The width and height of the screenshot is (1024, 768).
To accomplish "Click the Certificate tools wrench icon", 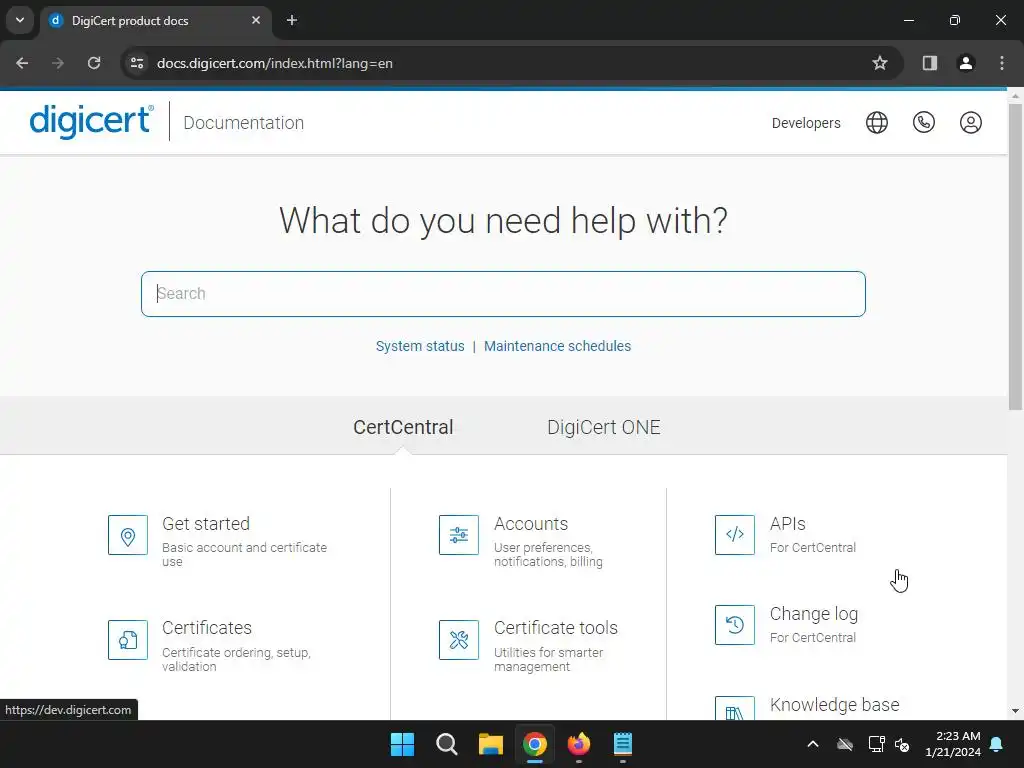I will (x=458, y=640).
